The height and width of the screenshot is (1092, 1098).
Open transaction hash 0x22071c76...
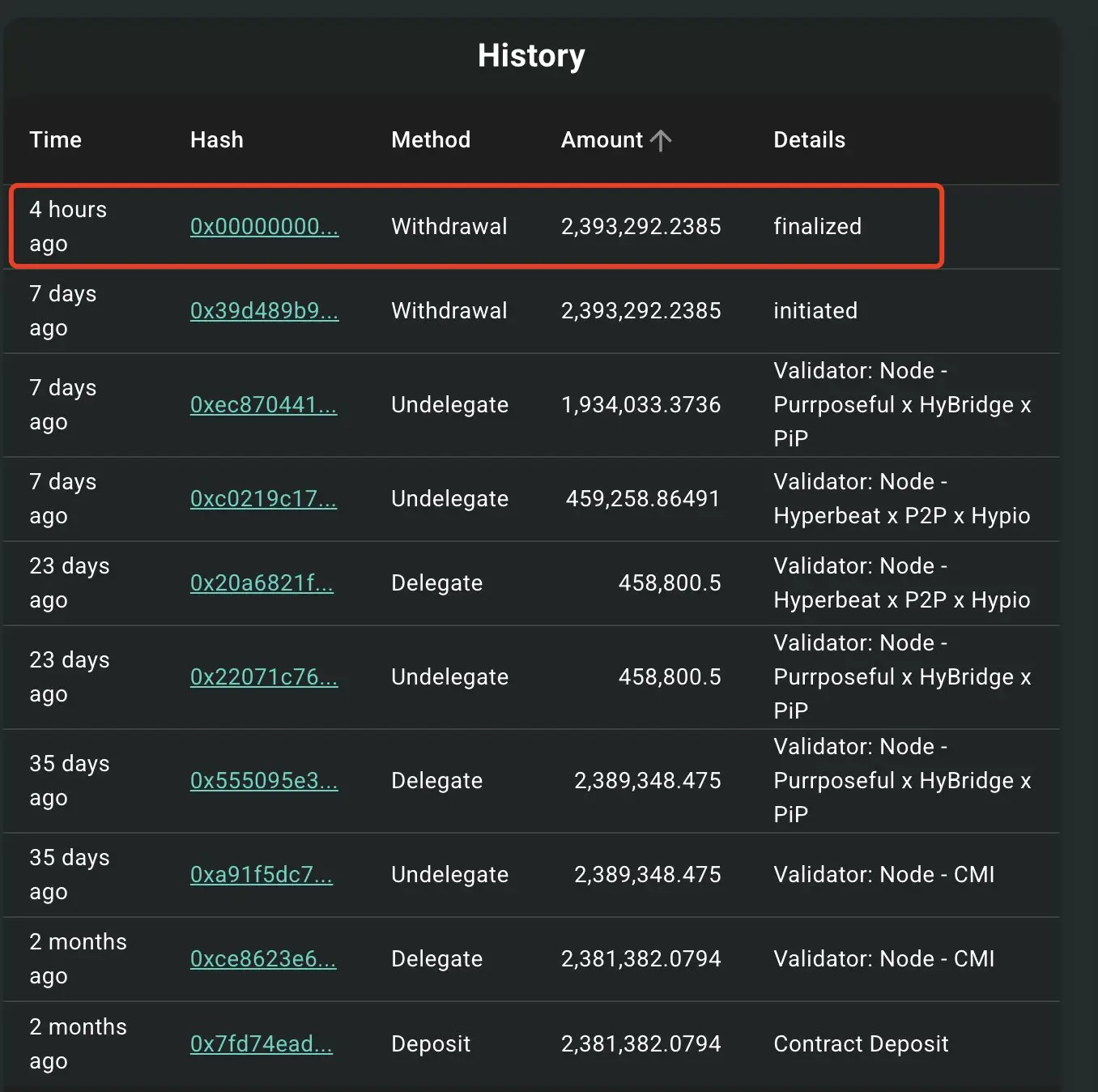pyautogui.click(x=264, y=677)
